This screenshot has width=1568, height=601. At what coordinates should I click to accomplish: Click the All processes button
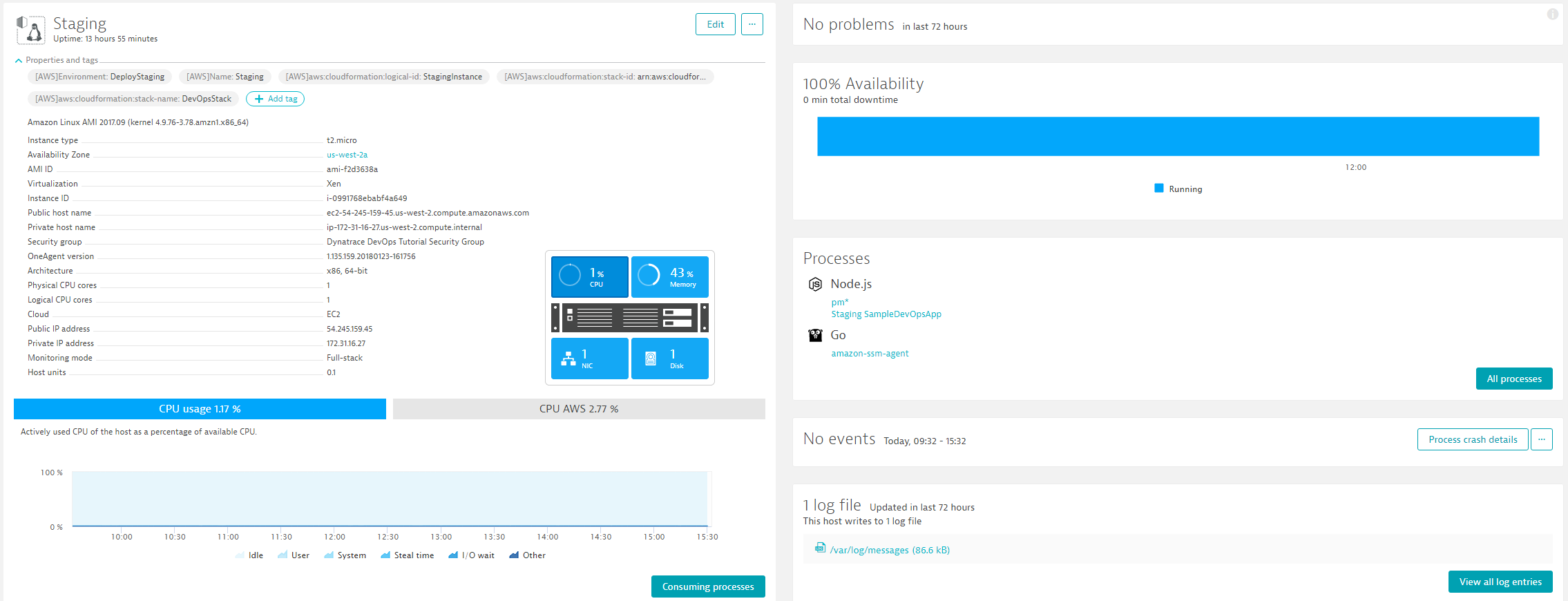pos(1514,379)
